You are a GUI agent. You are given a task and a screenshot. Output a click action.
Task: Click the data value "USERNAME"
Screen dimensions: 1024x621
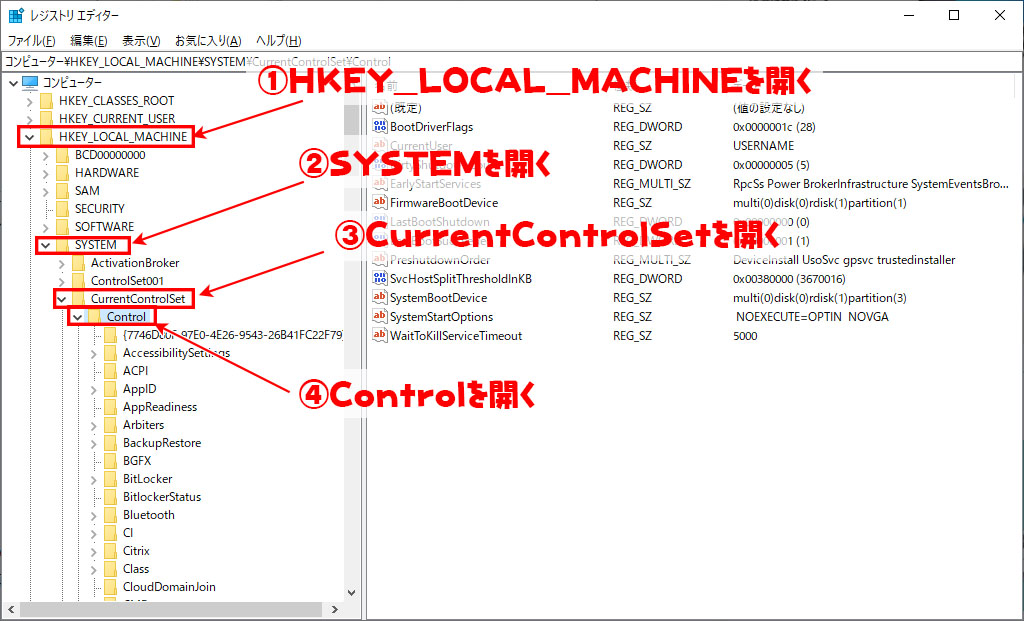point(763,146)
